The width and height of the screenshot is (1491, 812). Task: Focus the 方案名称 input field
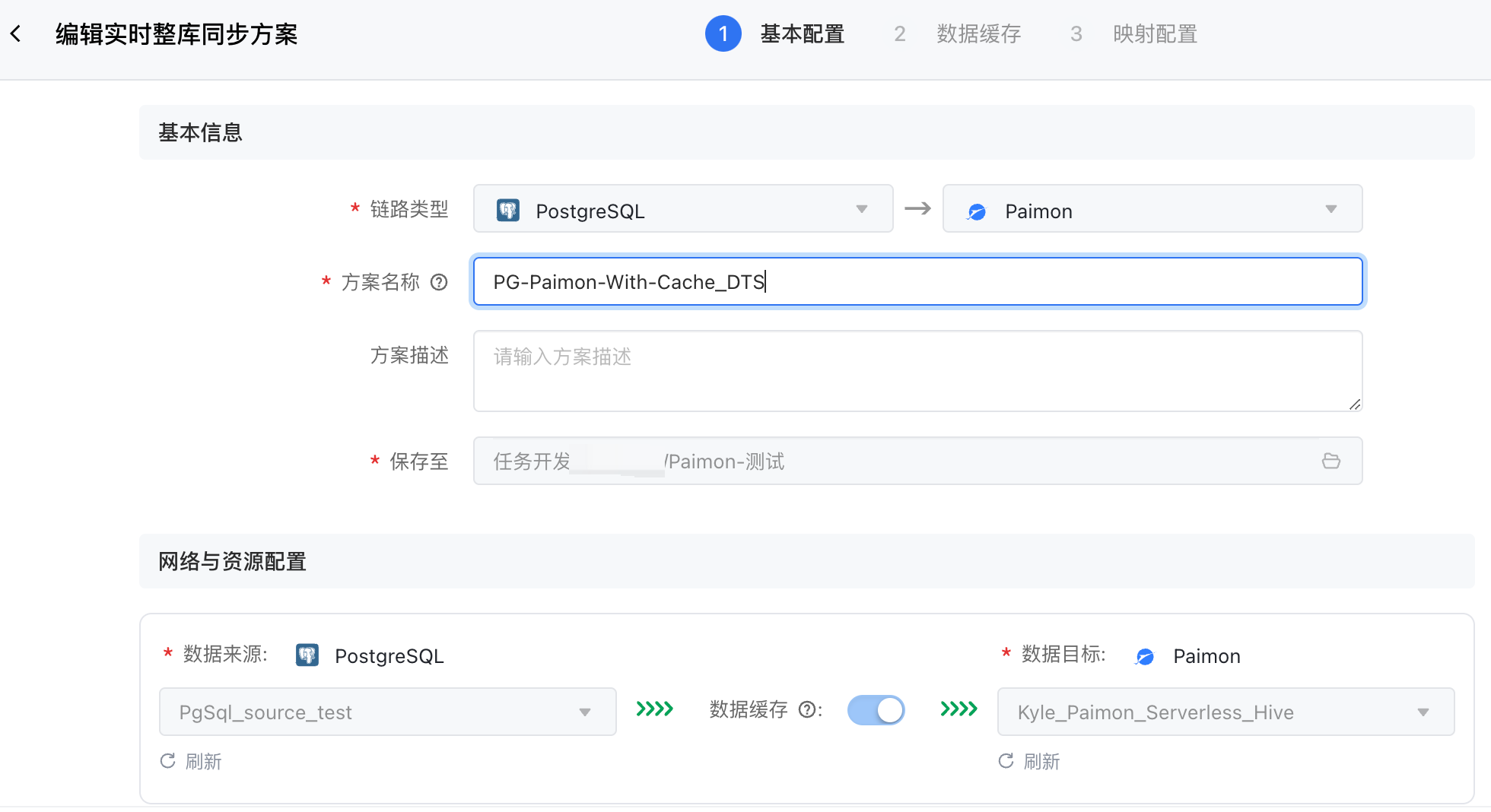(917, 281)
